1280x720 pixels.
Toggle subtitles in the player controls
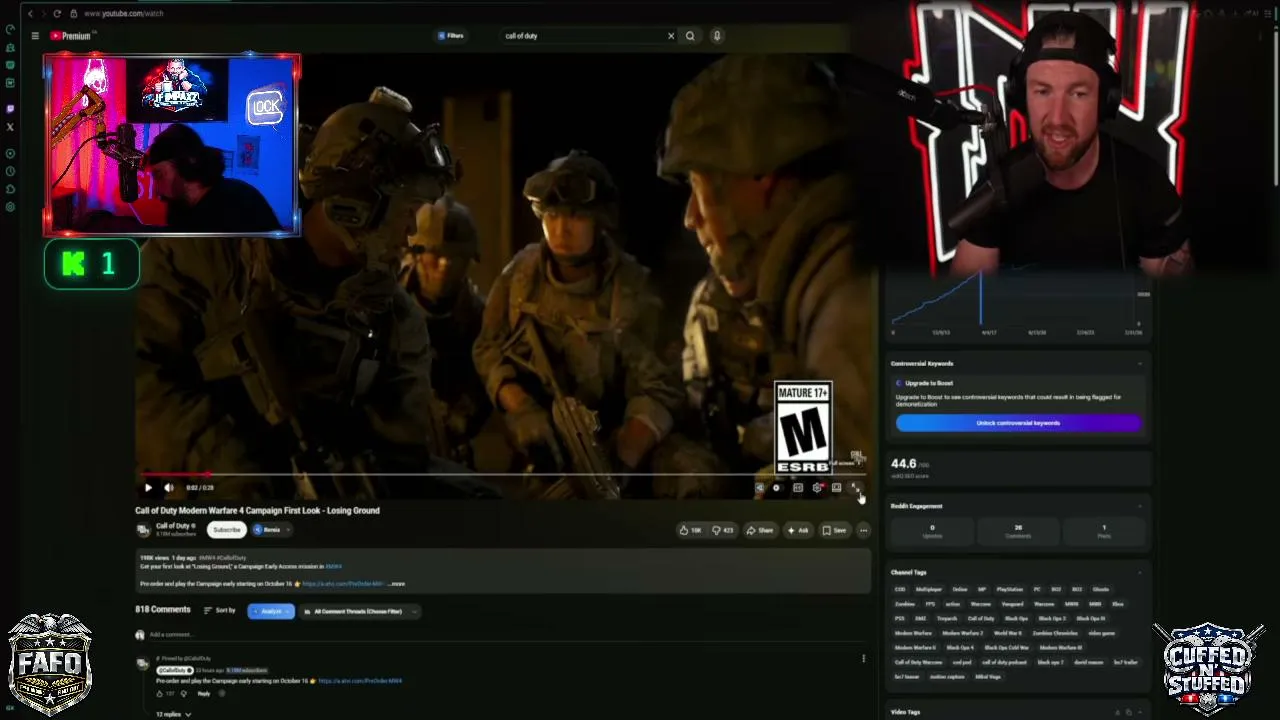(798, 488)
